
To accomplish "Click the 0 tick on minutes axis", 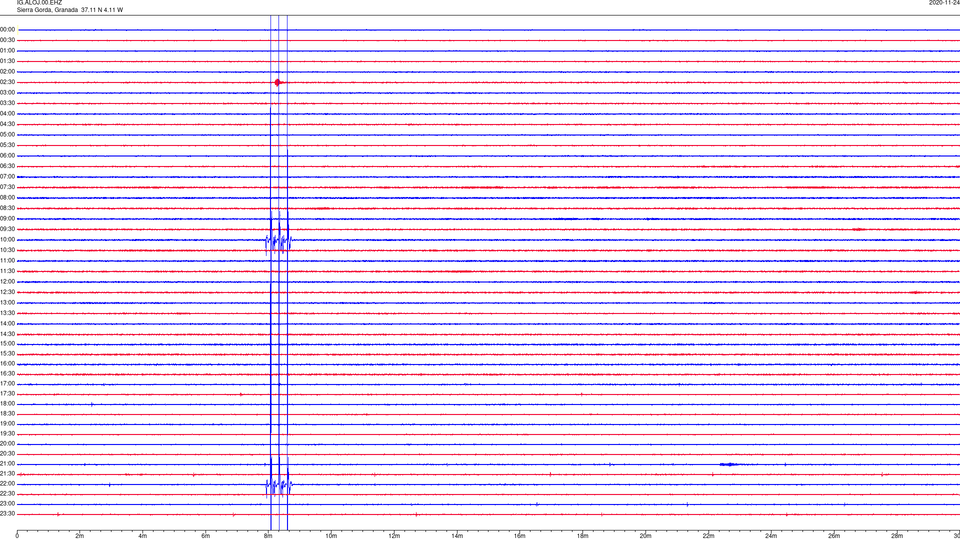I will click(x=17, y=536).
